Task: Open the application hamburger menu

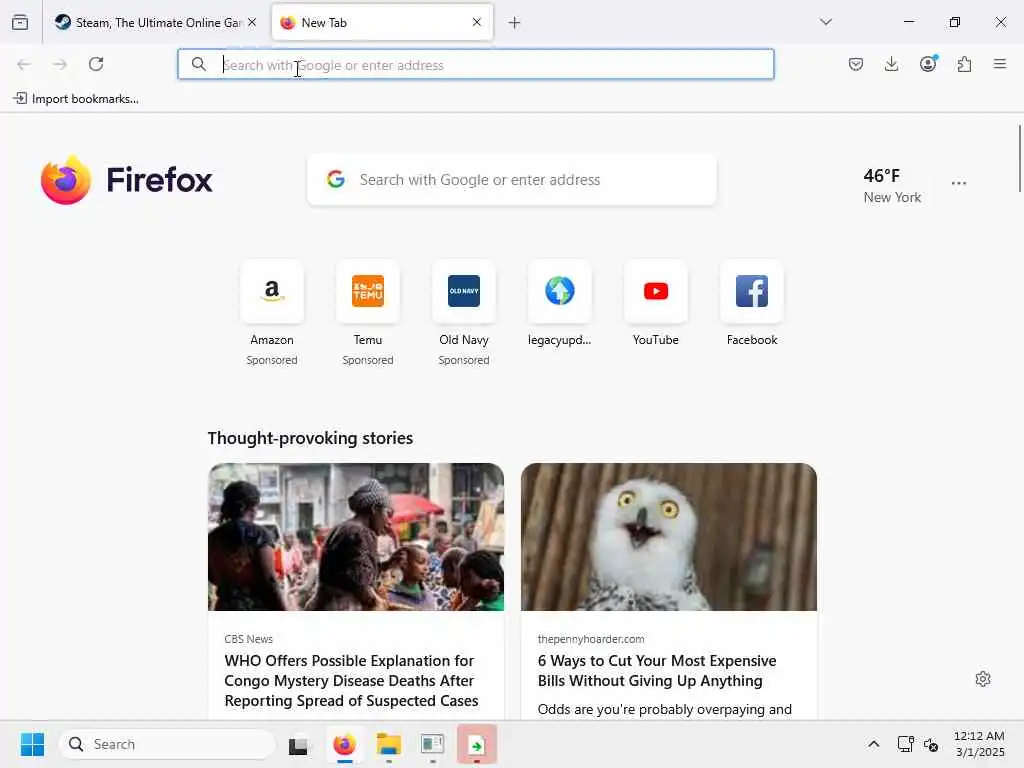Action: pos(1000,64)
